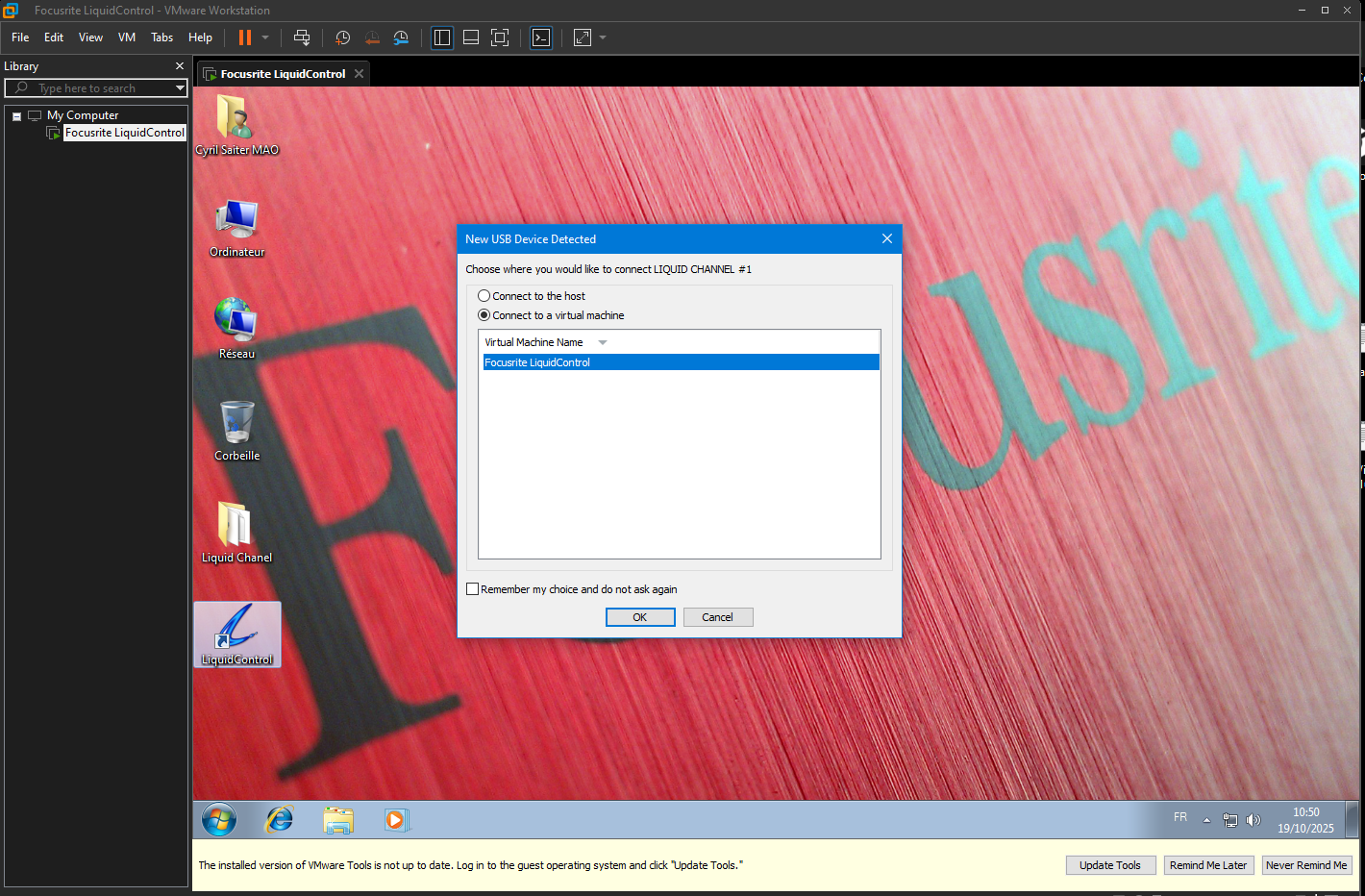Open the Tabs menu
This screenshot has width=1365, height=896.
click(162, 37)
